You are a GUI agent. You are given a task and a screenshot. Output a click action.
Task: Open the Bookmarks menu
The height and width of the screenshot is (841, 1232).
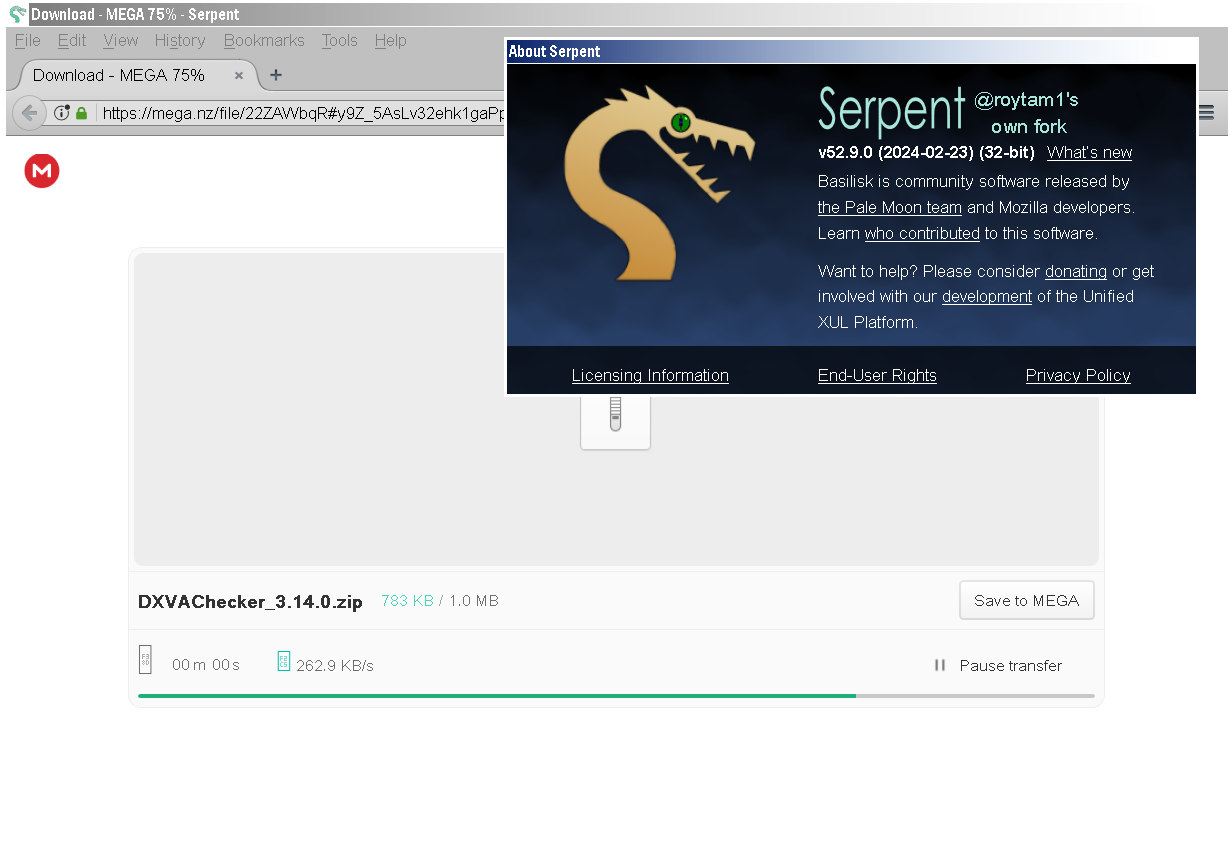tap(264, 41)
